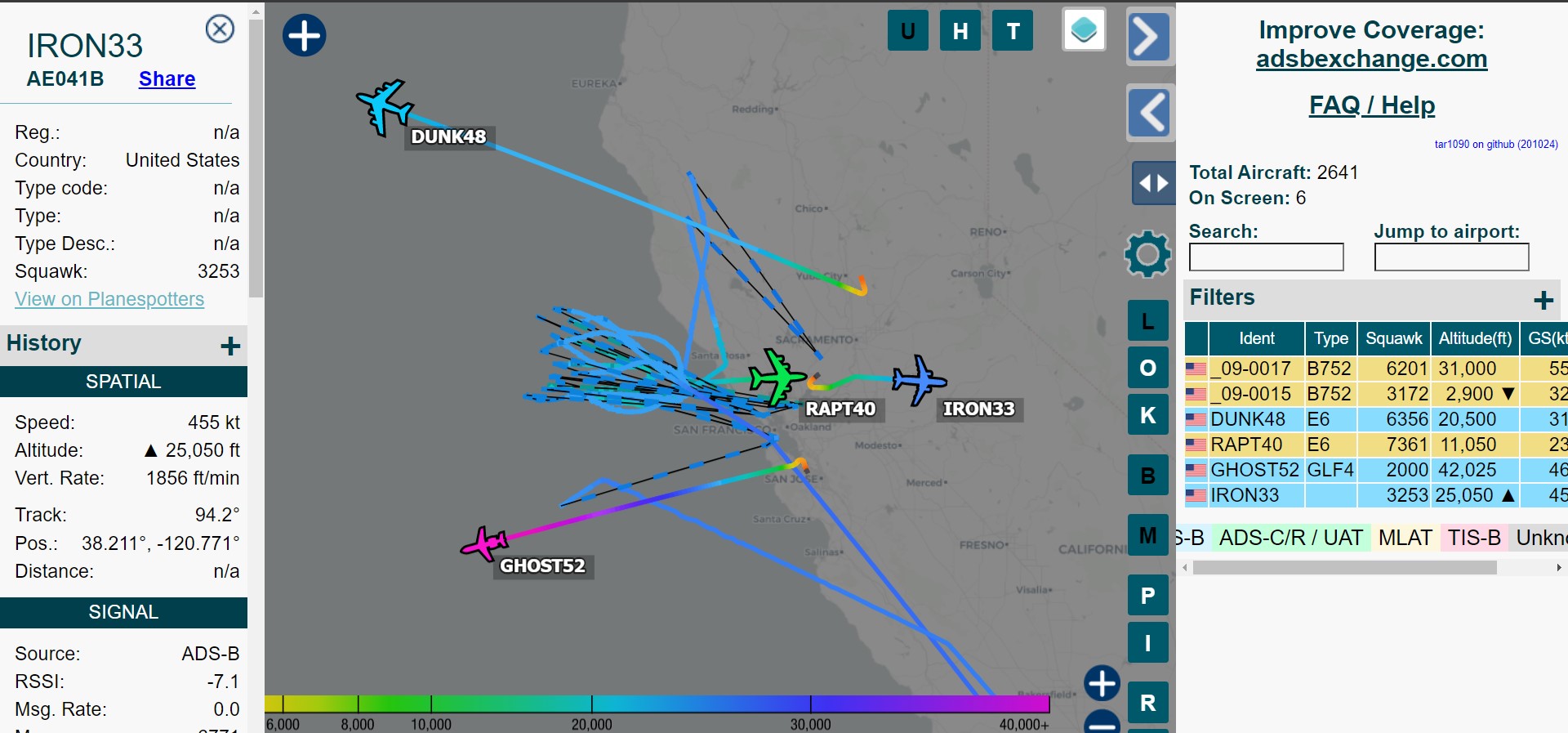Toggle the K map button
Image resolution: width=1568 pixels, height=733 pixels.
point(1147,415)
